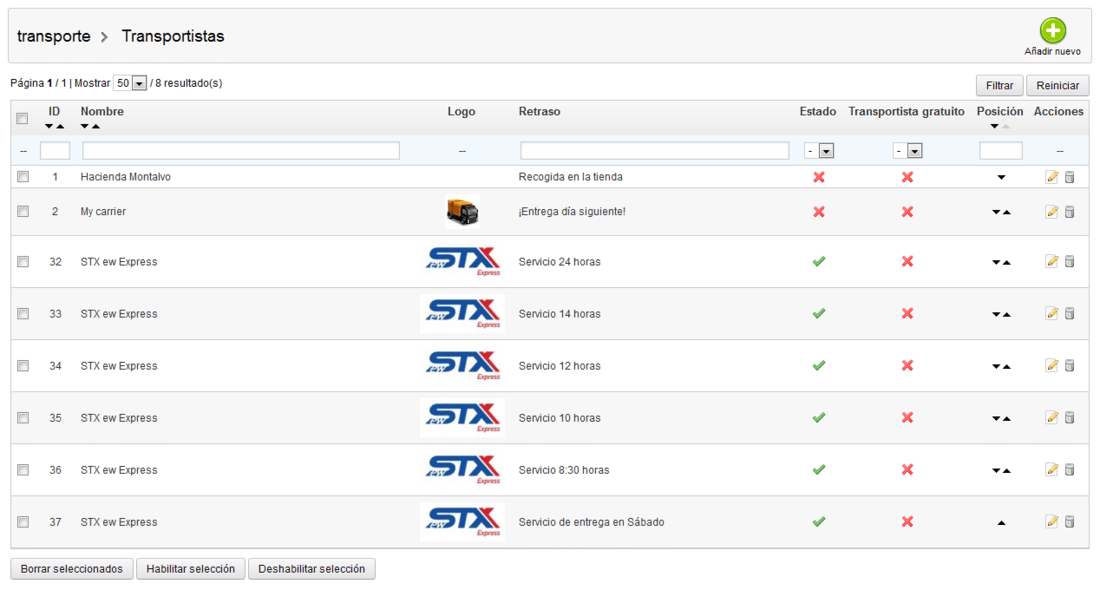Focus the ID filter input

coord(55,150)
